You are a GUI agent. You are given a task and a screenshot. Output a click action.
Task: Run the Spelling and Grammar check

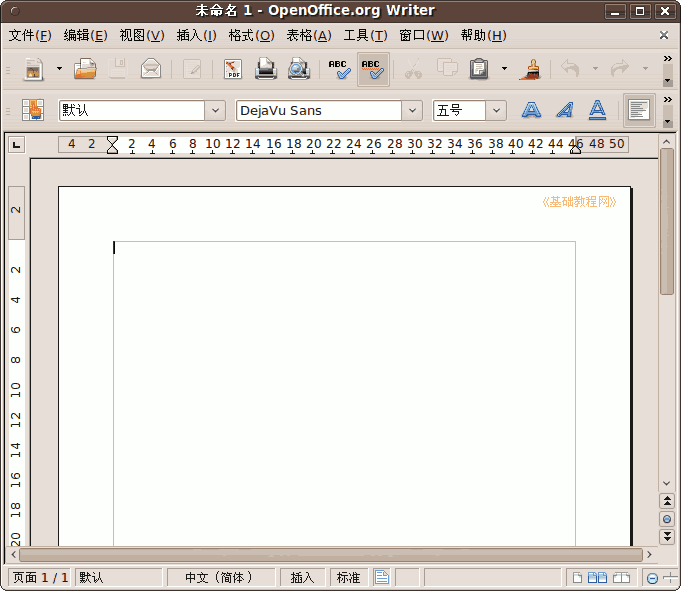click(x=340, y=69)
